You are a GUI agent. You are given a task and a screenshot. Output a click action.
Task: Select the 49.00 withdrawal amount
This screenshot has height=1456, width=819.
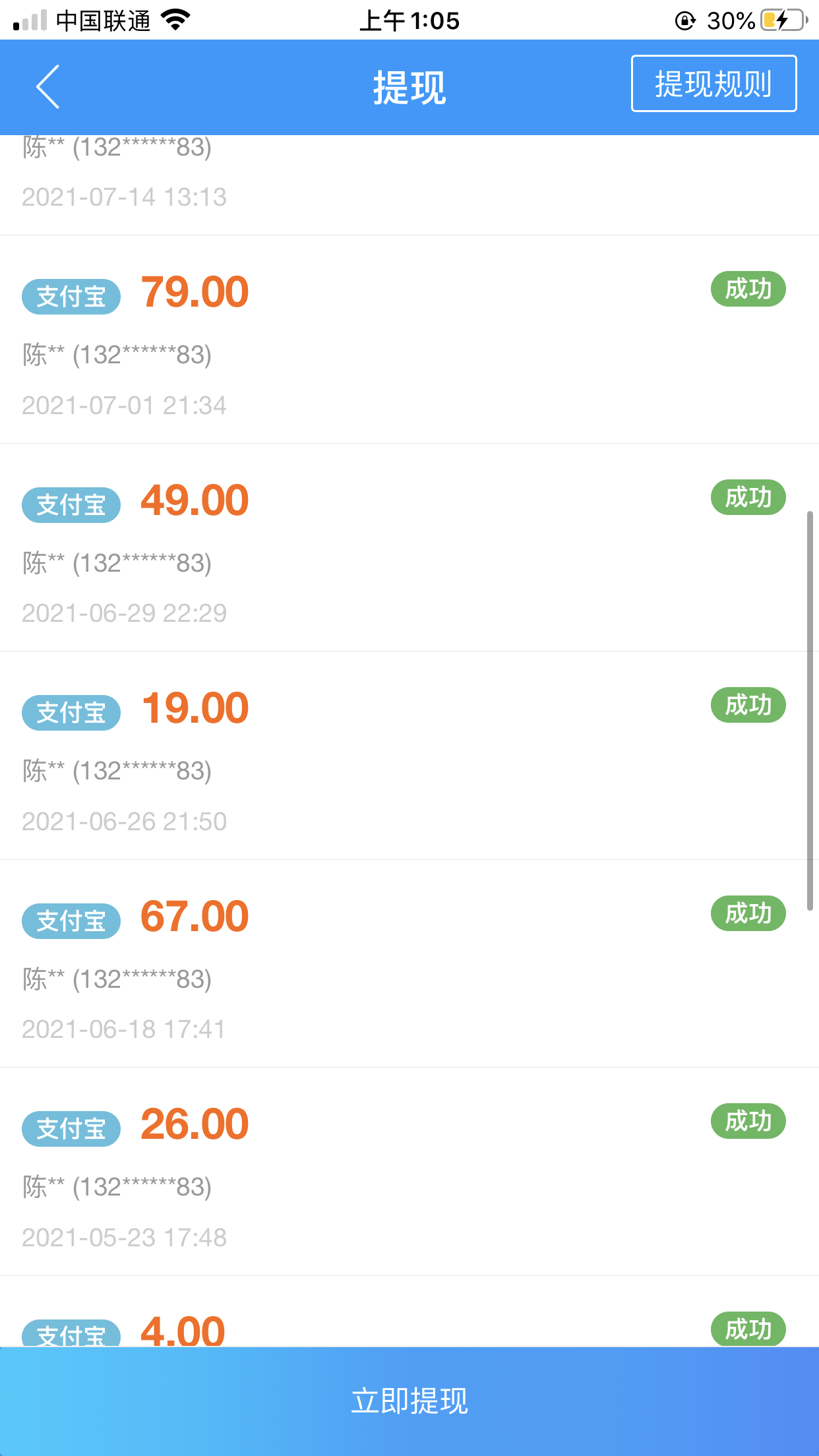(x=195, y=501)
